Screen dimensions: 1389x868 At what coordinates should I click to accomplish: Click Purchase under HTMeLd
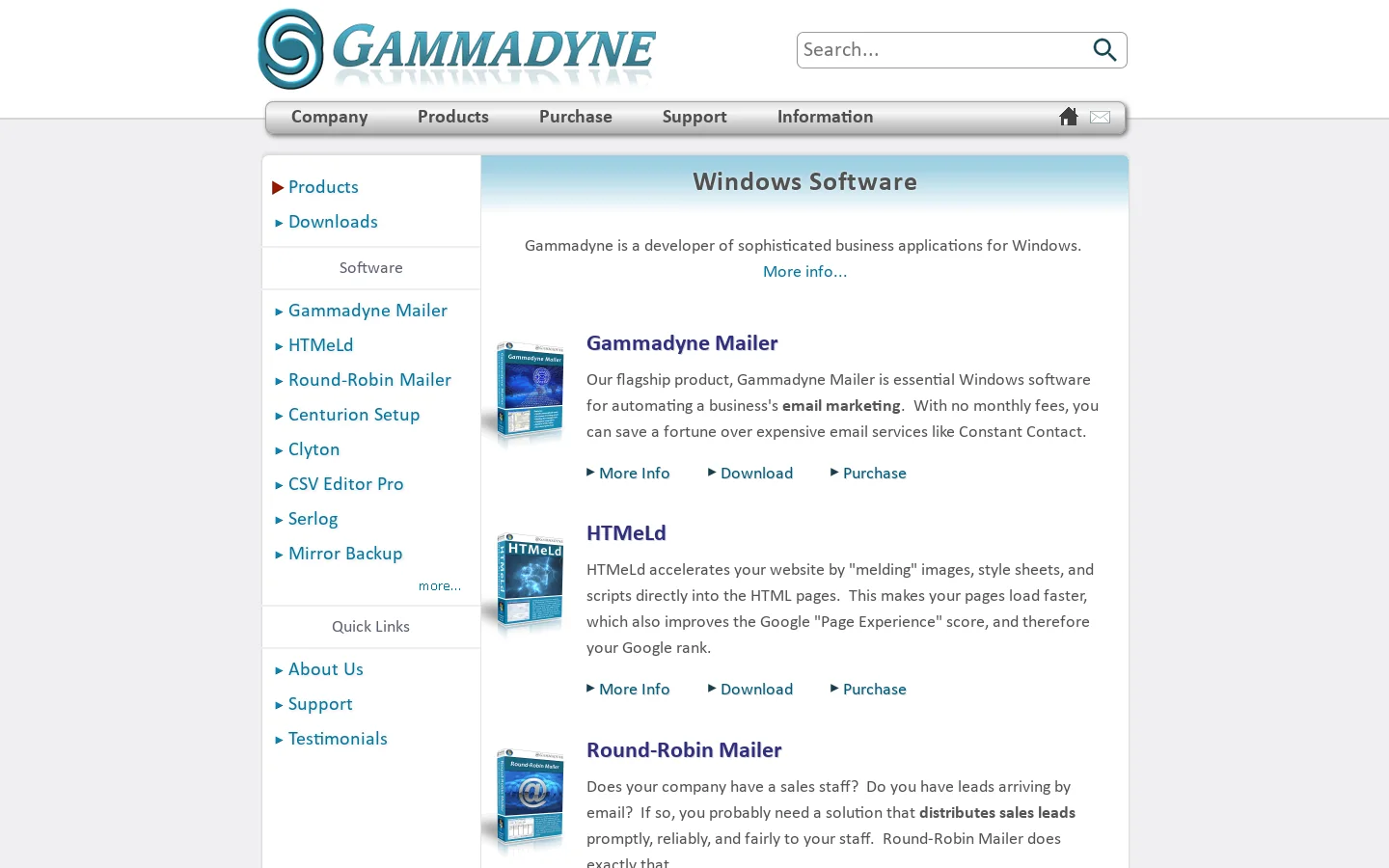click(875, 690)
